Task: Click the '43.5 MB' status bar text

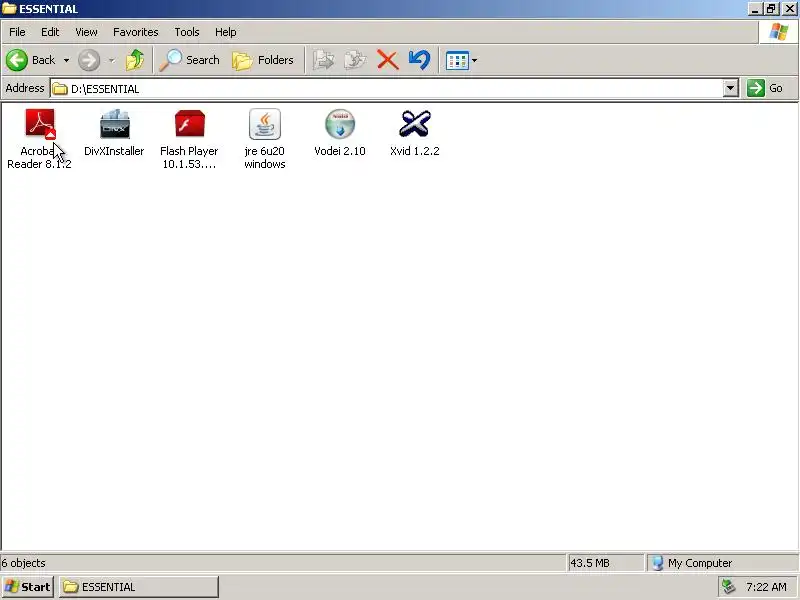Action: click(x=590, y=563)
